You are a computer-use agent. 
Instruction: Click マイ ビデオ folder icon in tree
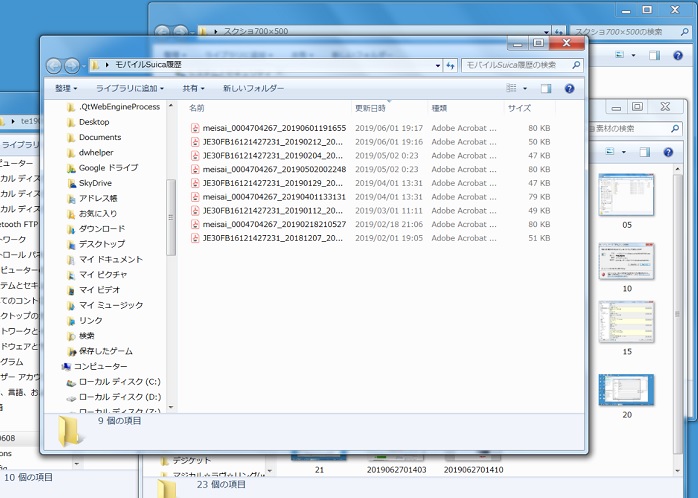pos(71,290)
